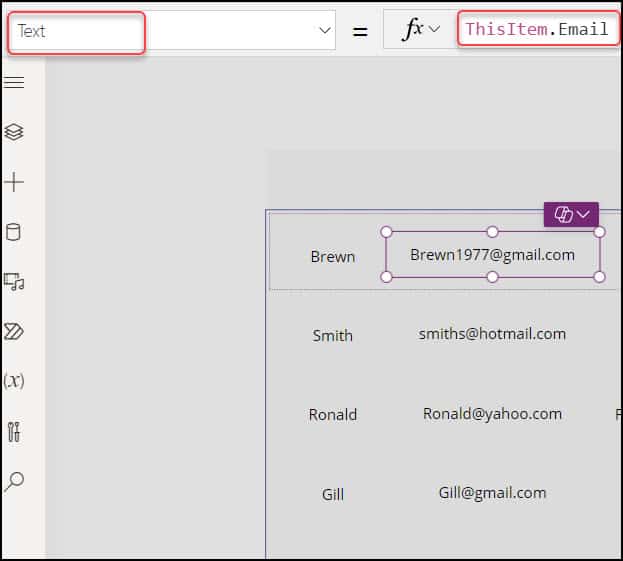The height and width of the screenshot is (561, 623).
Task: Open the Data cylinder icon
Action: pos(13,232)
